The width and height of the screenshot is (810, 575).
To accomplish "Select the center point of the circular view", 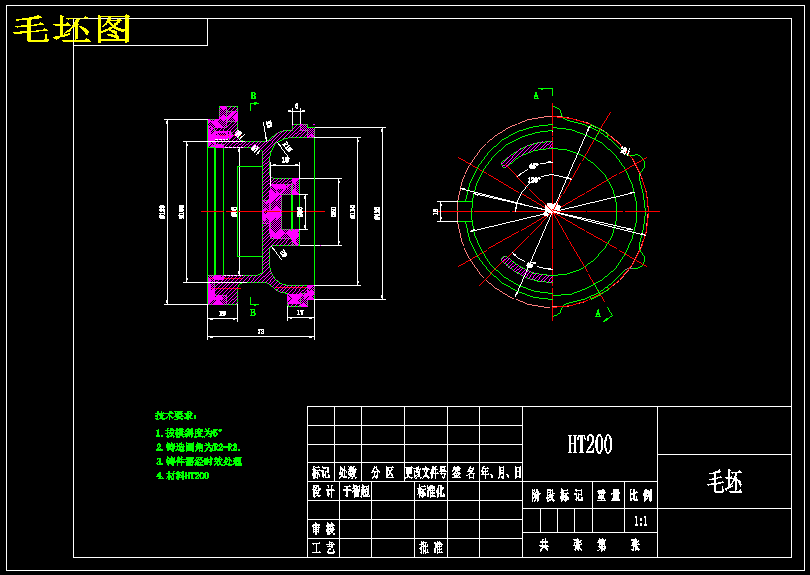I will (x=552, y=210).
